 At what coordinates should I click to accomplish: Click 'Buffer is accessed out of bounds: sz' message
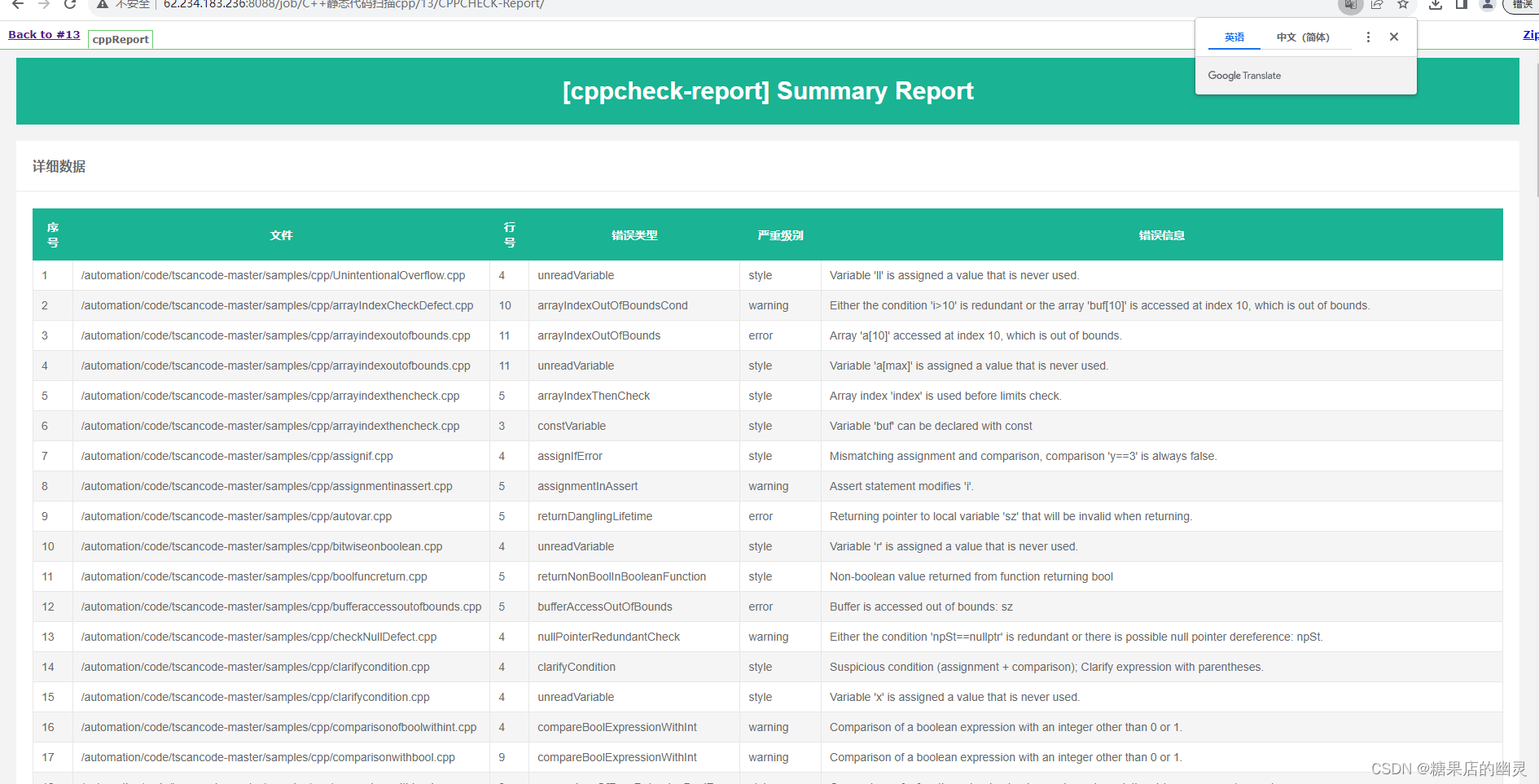click(921, 607)
